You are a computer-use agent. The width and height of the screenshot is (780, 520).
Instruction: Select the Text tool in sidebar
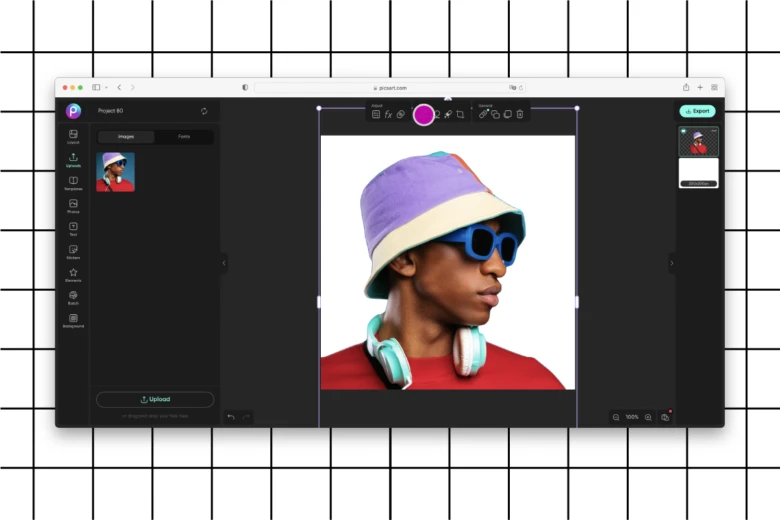73,228
